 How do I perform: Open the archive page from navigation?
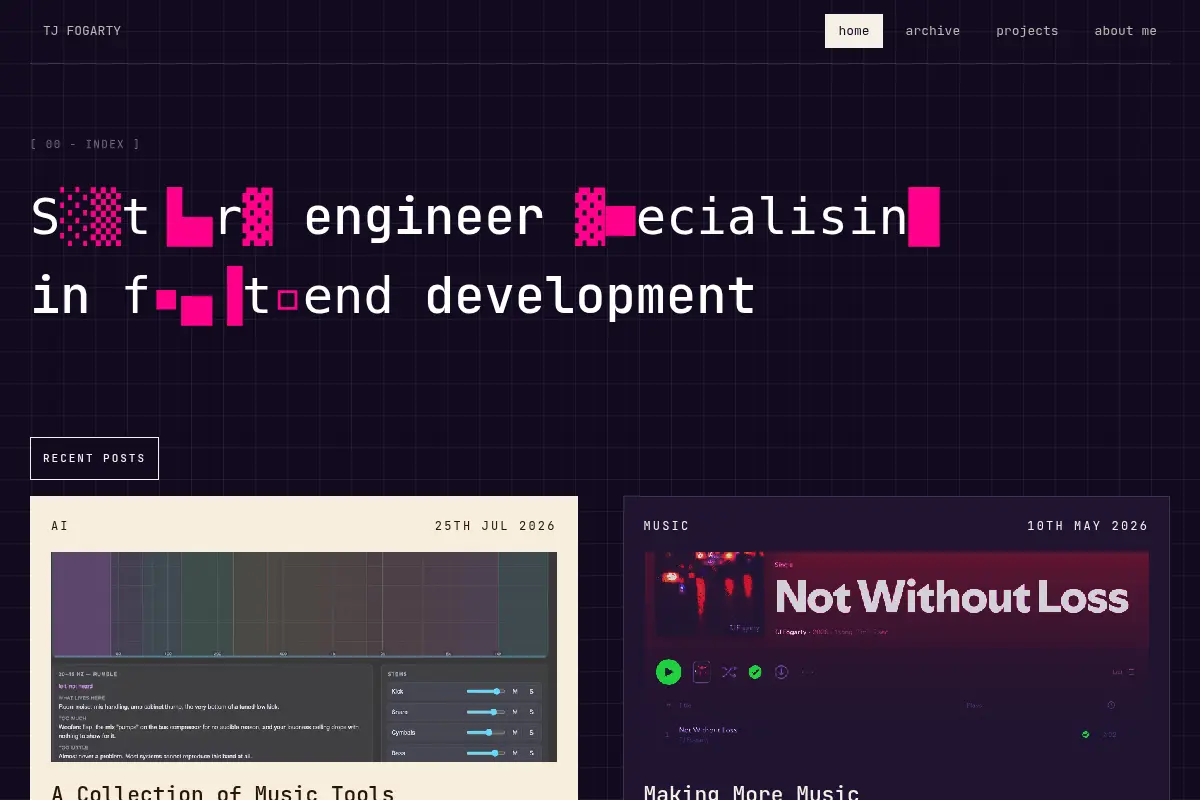[933, 31]
